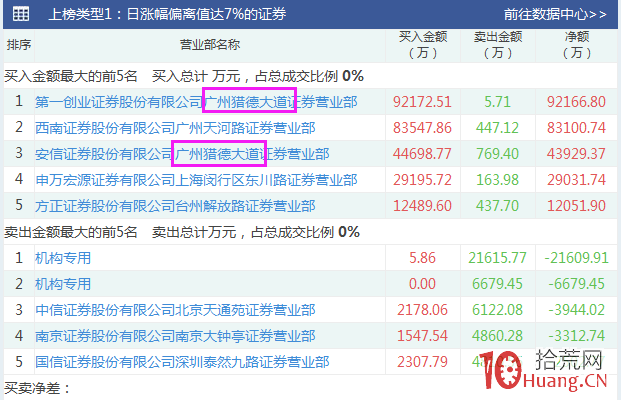
Task: Click the 上榜类型1 header title text
Action: (x=167, y=15)
